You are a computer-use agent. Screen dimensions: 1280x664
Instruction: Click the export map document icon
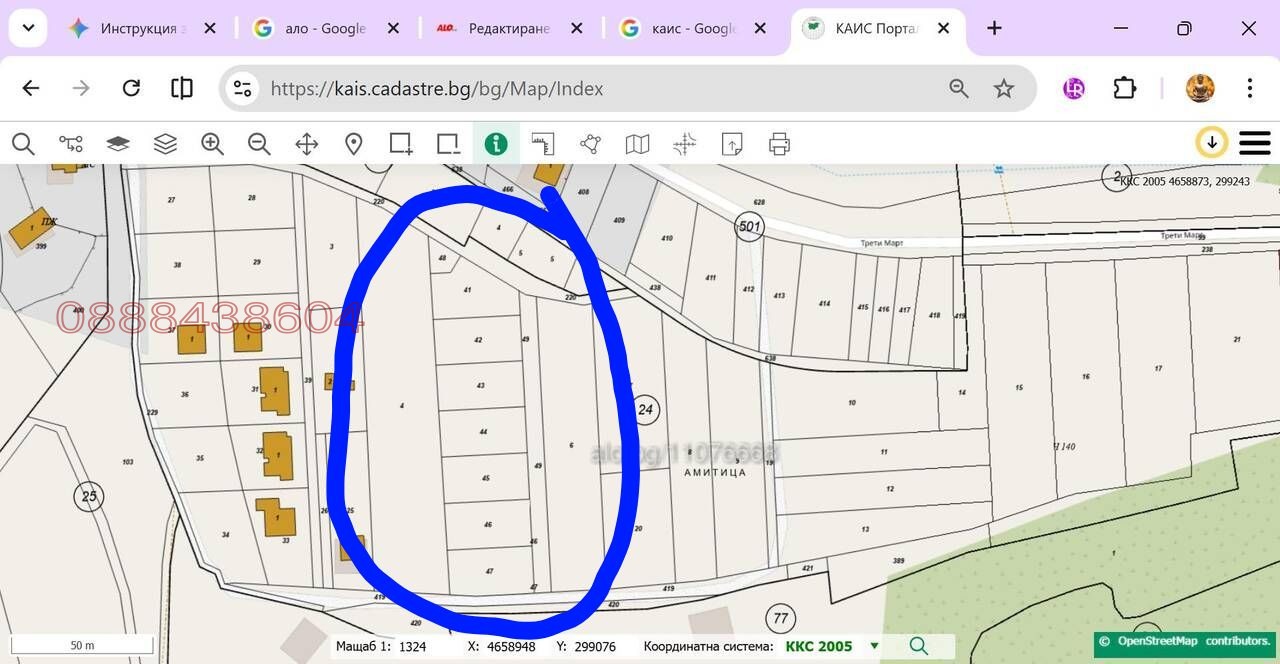click(x=732, y=144)
